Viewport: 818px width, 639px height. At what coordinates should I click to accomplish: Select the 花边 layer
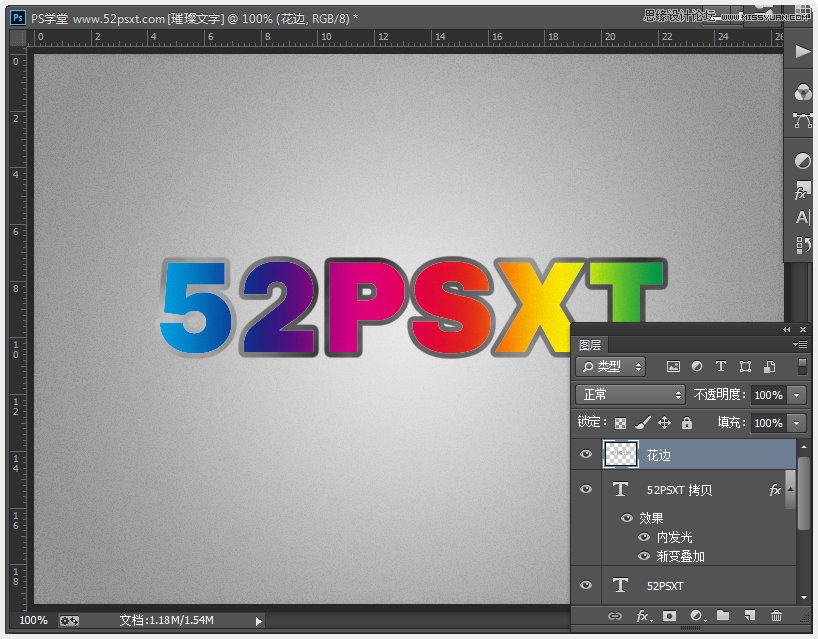699,454
